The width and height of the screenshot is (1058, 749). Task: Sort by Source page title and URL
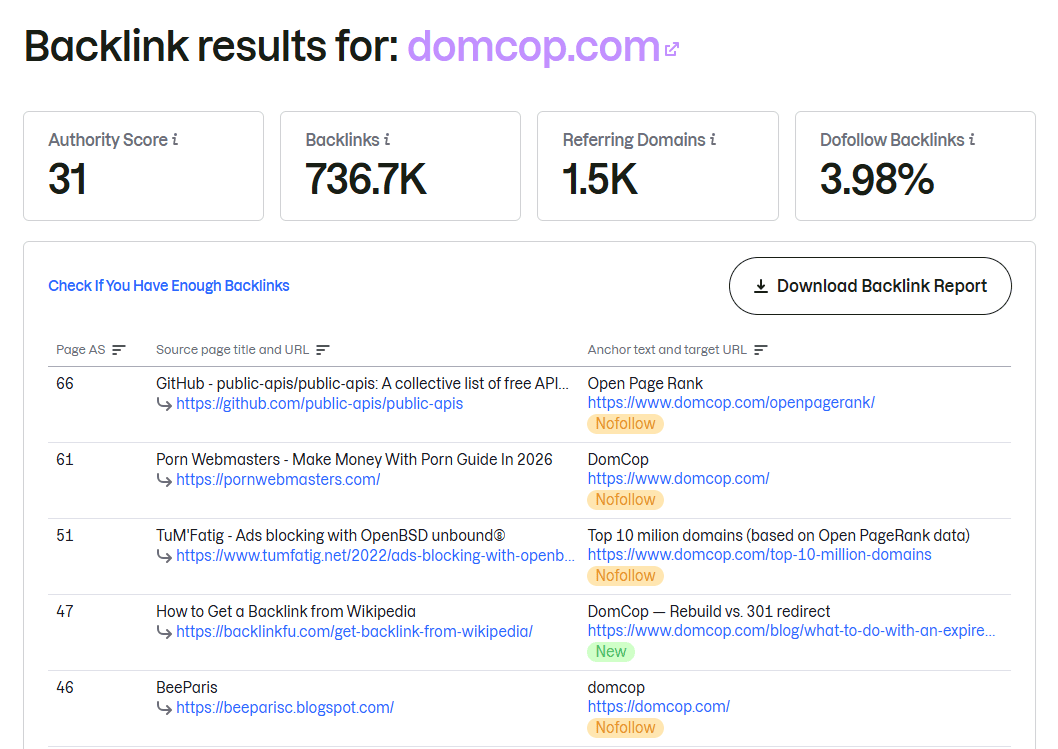click(x=323, y=350)
